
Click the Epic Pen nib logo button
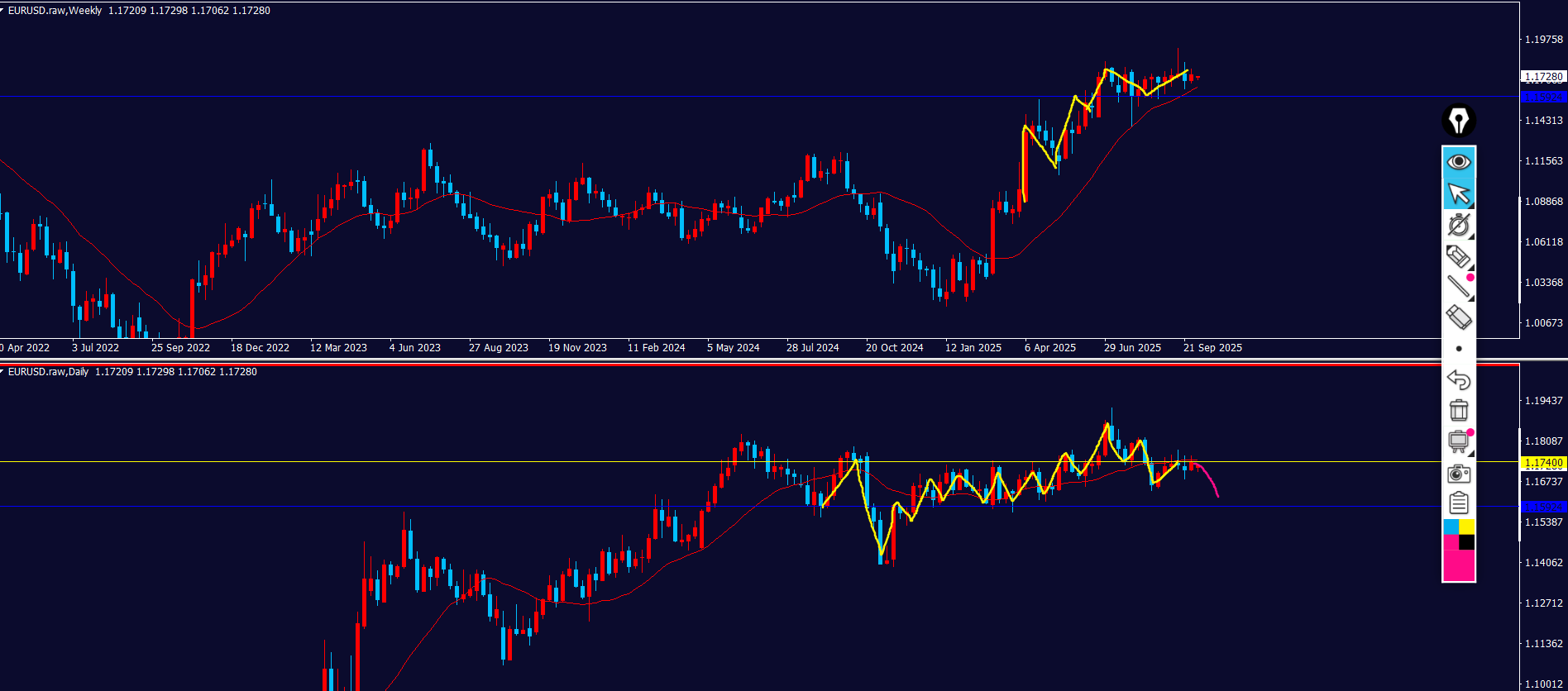(x=1459, y=121)
